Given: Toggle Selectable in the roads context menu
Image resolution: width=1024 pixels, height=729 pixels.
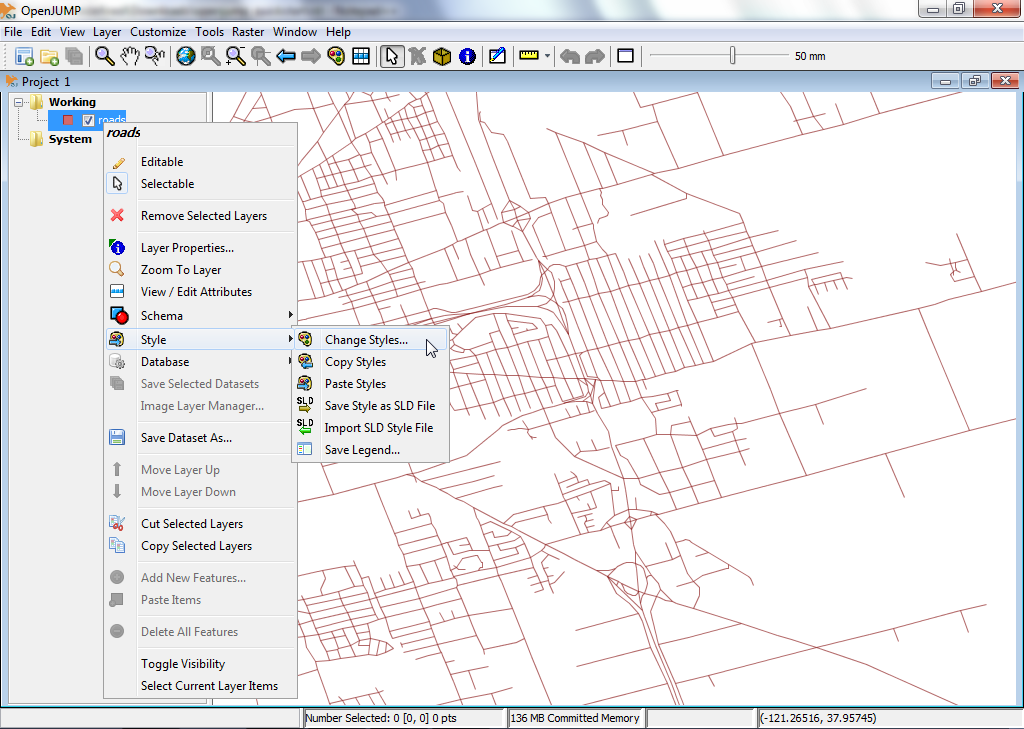Looking at the screenshot, I should (167, 184).
